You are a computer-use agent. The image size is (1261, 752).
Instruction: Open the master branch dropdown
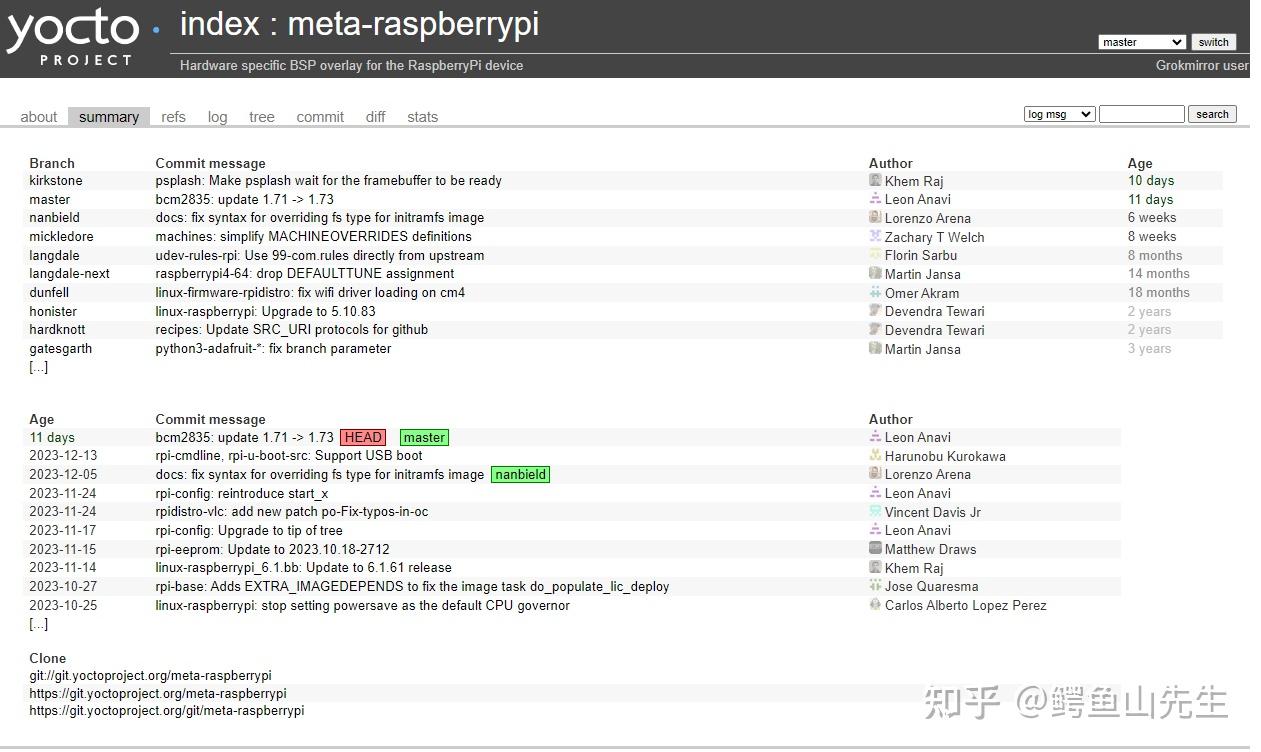[x=1141, y=42]
